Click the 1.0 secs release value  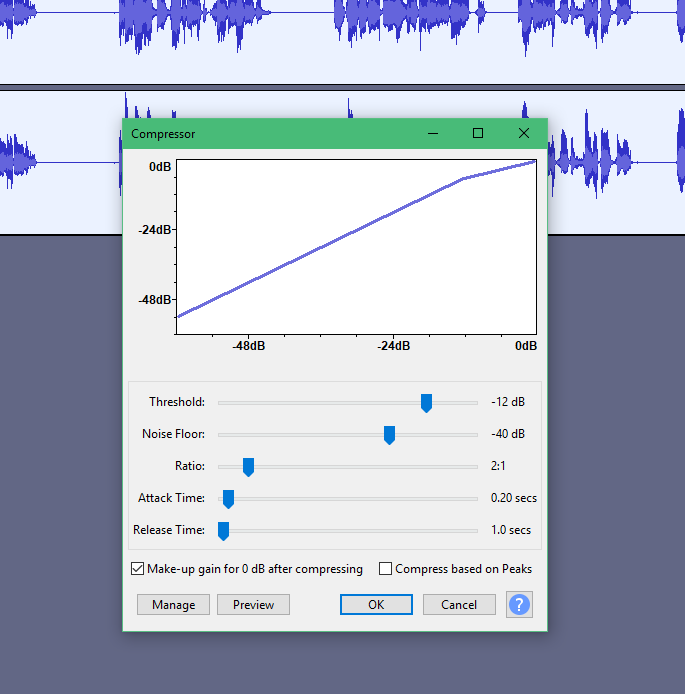click(511, 530)
